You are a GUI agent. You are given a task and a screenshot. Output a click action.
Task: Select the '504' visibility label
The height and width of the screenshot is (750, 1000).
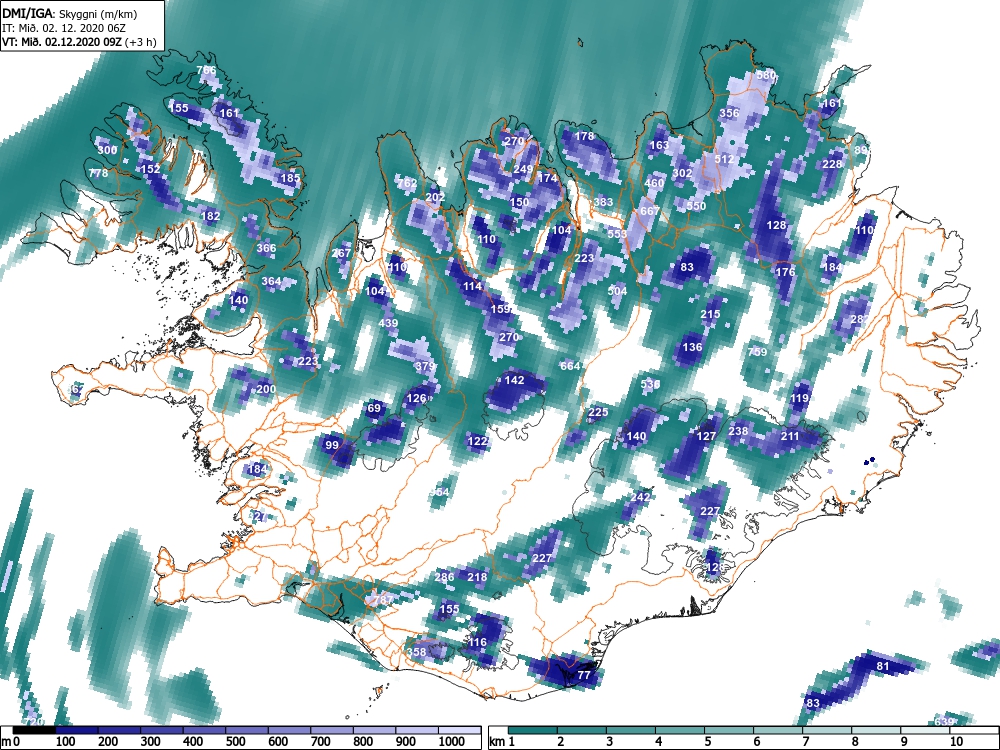tap(617, 291)
